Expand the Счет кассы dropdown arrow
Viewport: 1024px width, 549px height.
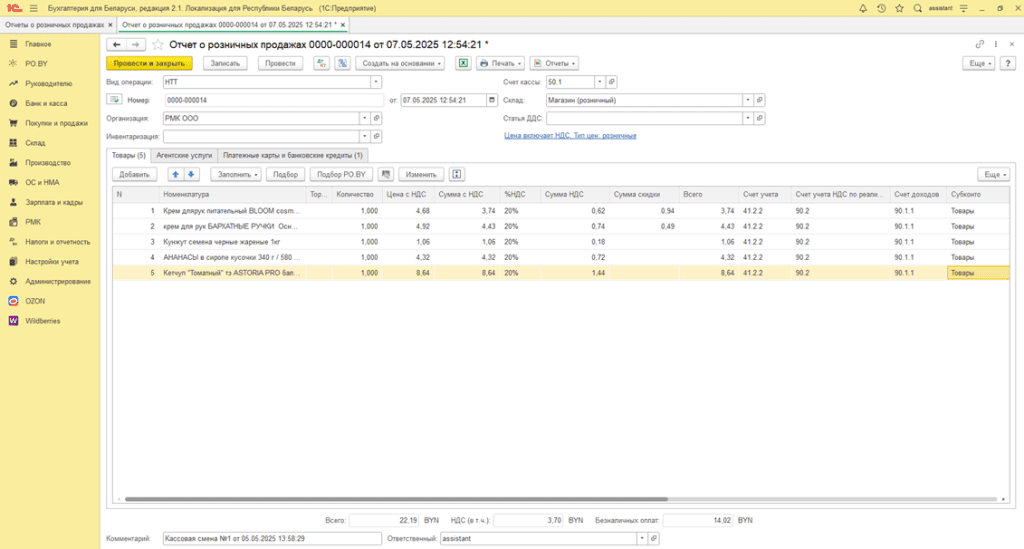tap(600, 82)
